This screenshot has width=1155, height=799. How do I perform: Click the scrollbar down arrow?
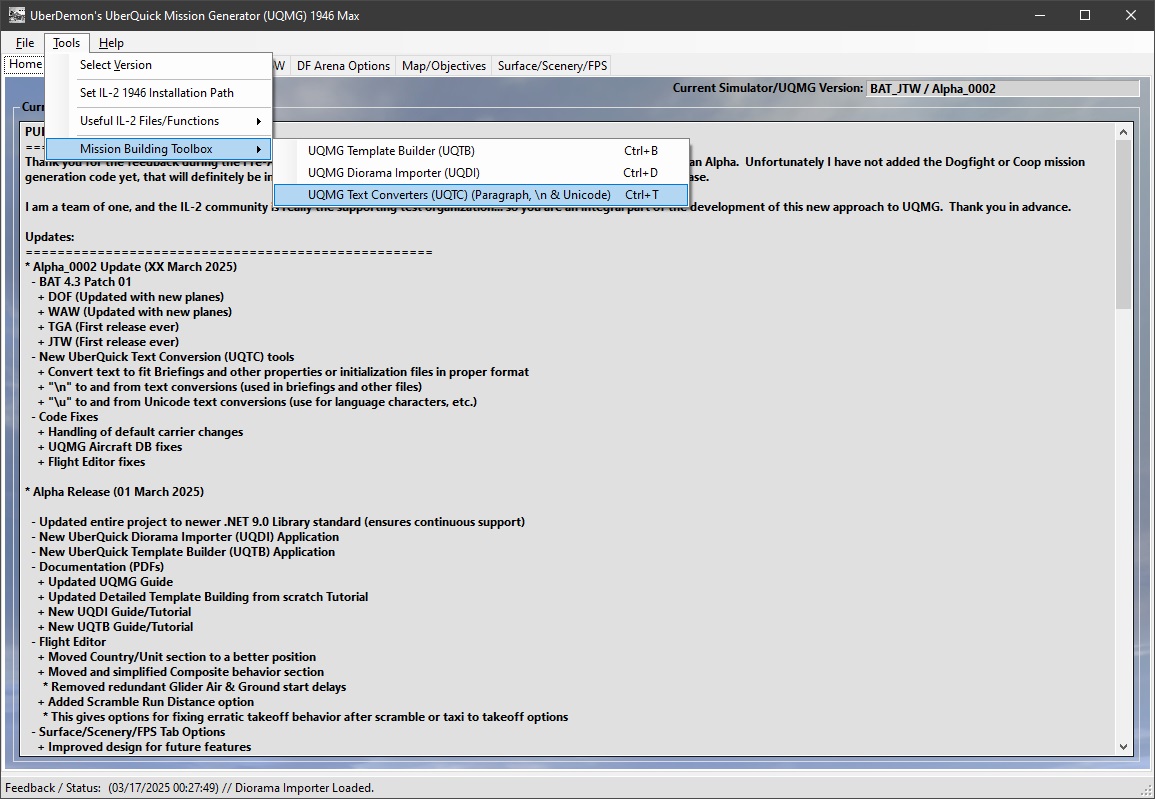pos(1123,746)
